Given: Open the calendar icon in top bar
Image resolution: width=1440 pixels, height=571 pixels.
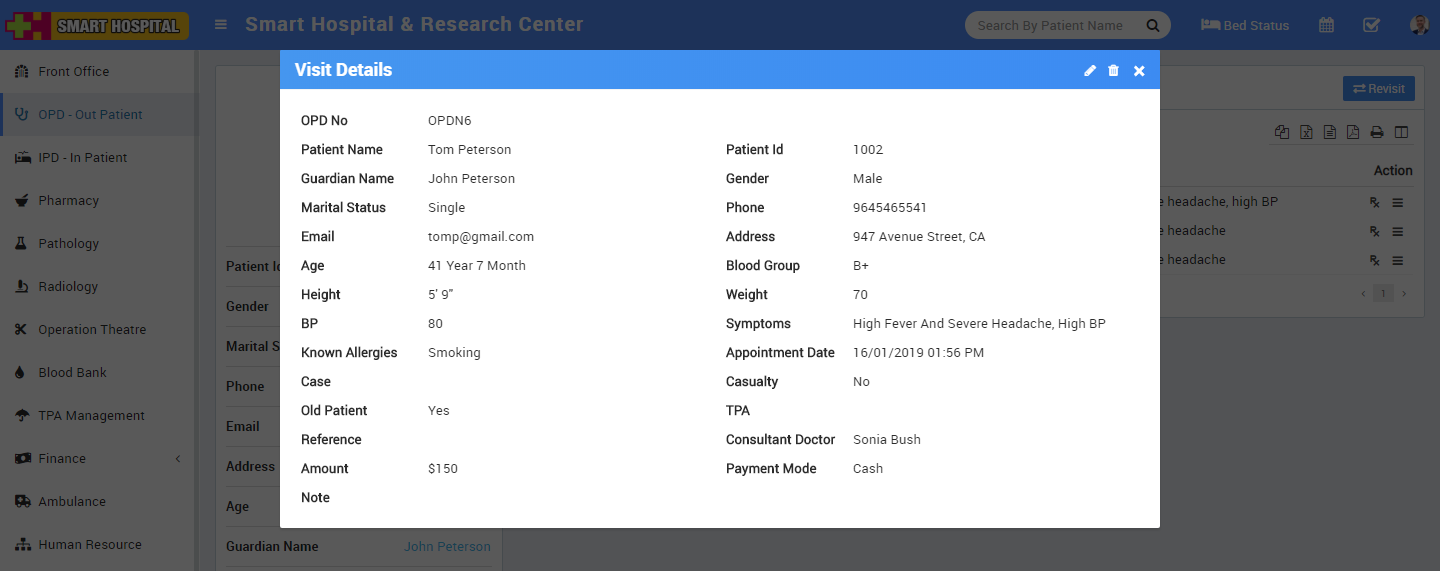Looking at the screenshot, I should tap(1326, 25).
